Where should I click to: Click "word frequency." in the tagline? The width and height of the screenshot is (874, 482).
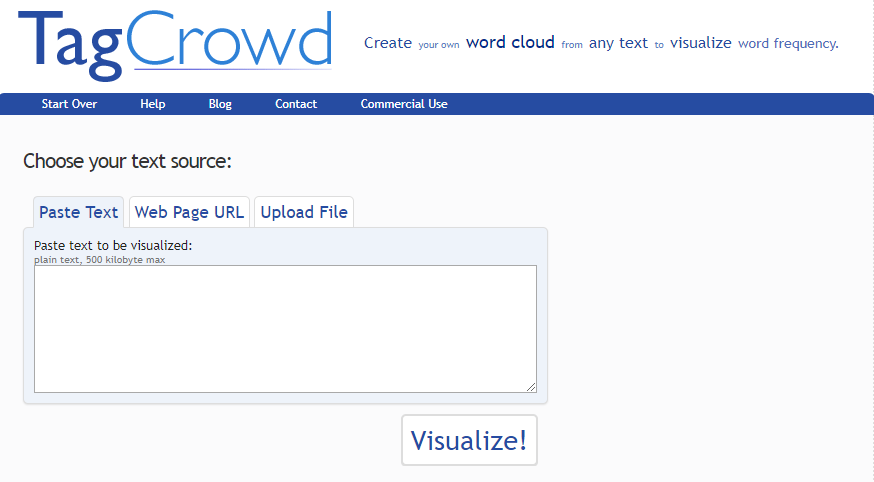[788, 43]
